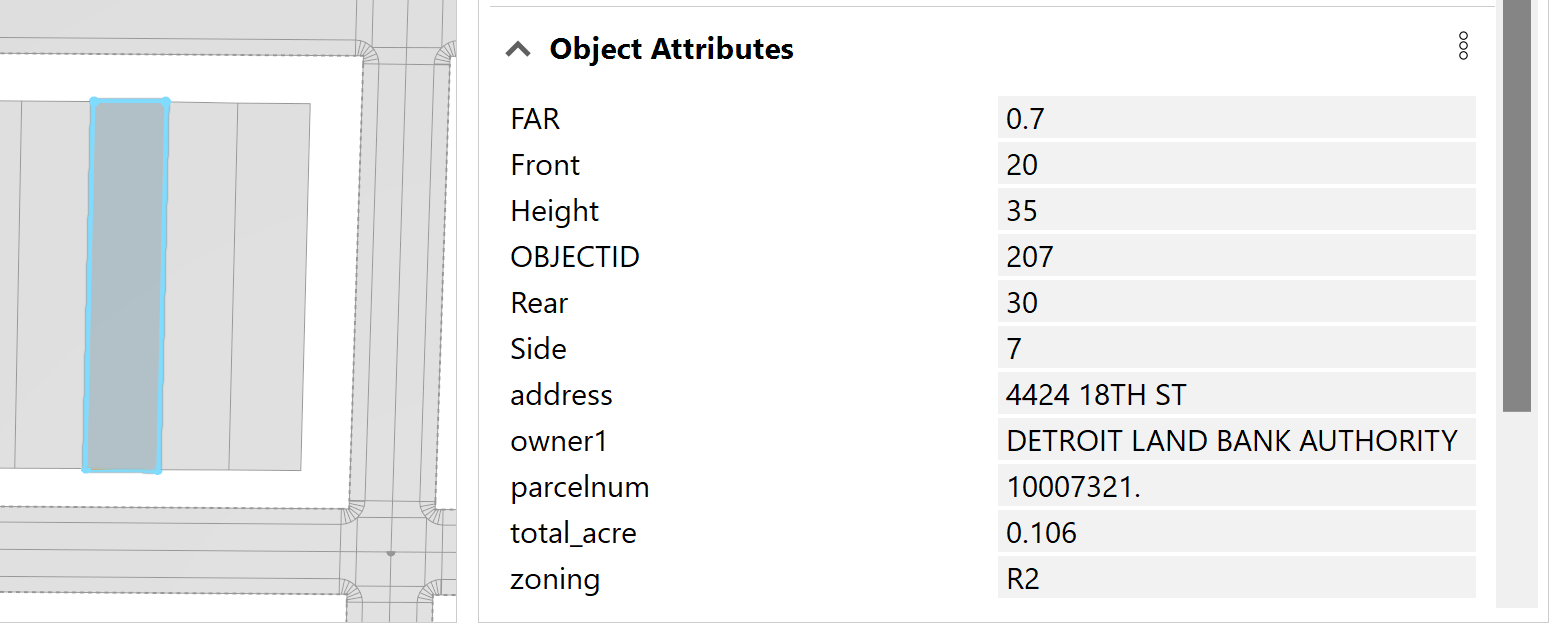Image resolution: width=1553 pixels, height=630 pixels.
Task: Select the parcel directly right of highlighted one
Action: (x=199, y=285)
